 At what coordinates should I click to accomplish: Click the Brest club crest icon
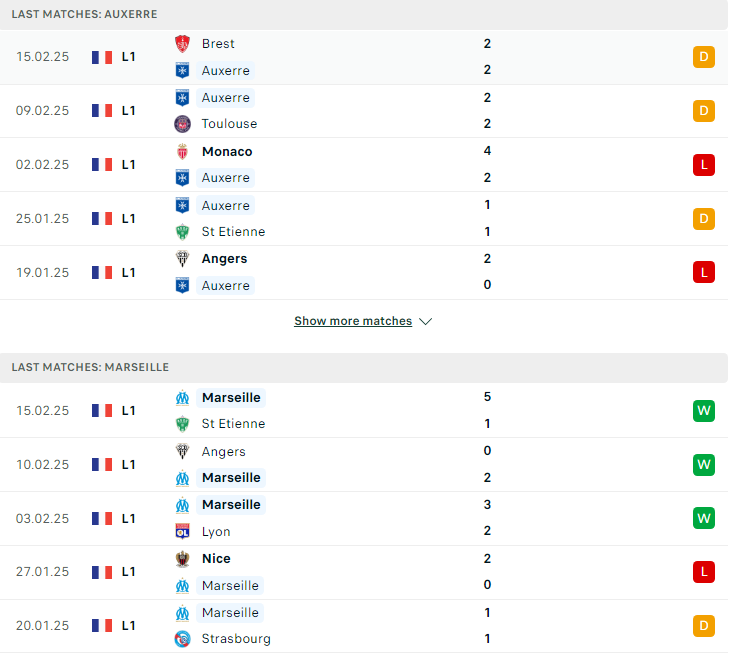click(x=183, y=44)
